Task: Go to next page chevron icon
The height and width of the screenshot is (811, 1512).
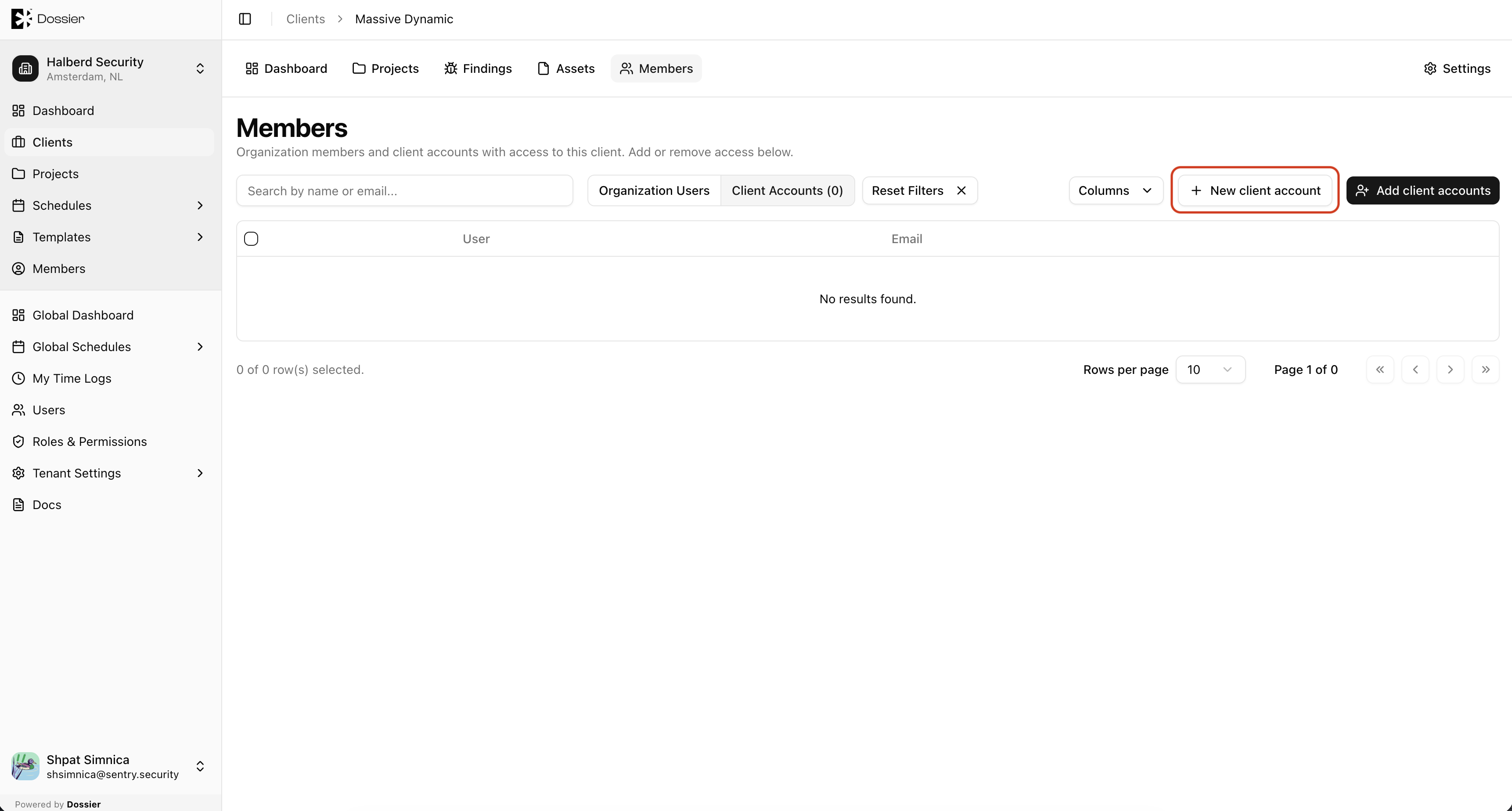Action: (x=1451, y=370)
